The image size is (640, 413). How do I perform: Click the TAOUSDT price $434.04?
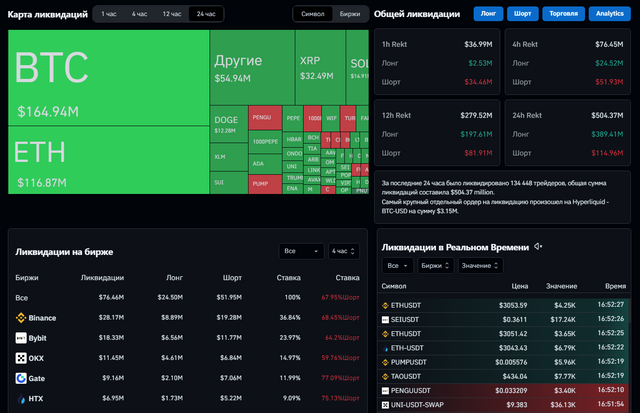pos(515,376)
